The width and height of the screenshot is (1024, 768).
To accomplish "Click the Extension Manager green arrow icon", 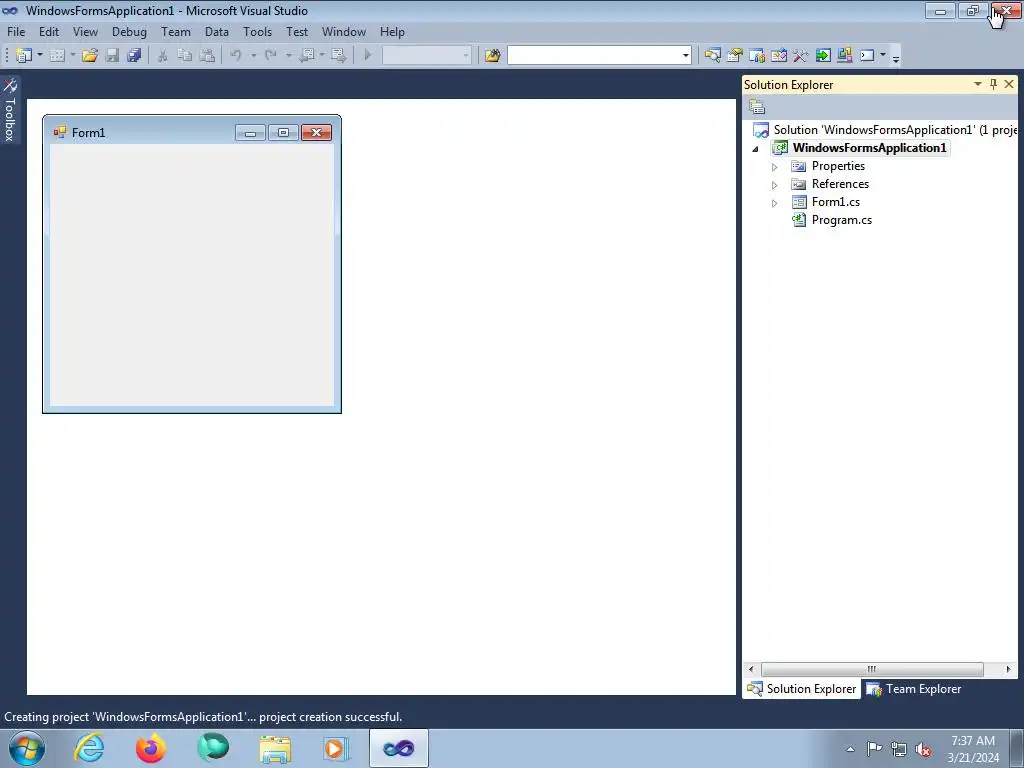I will click(823, 56).
